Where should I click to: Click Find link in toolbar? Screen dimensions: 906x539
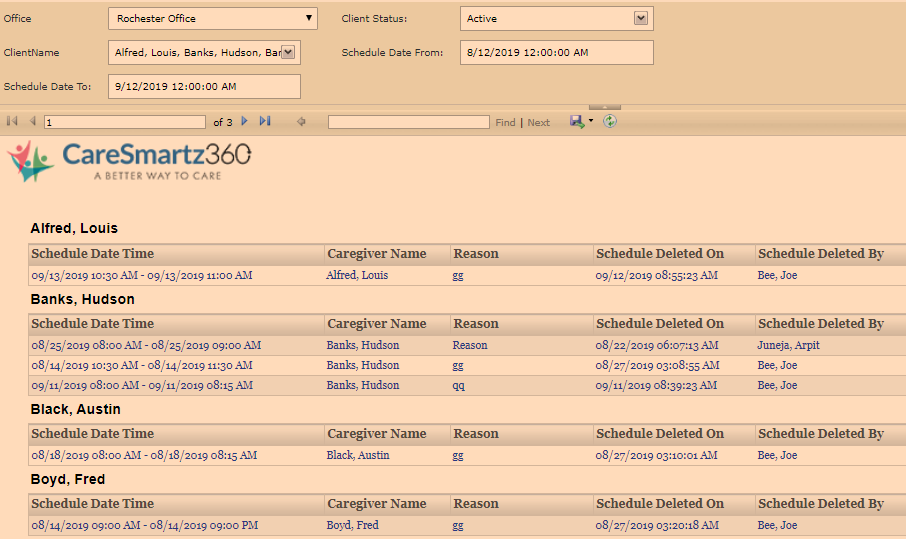click(x=505, y=122)
